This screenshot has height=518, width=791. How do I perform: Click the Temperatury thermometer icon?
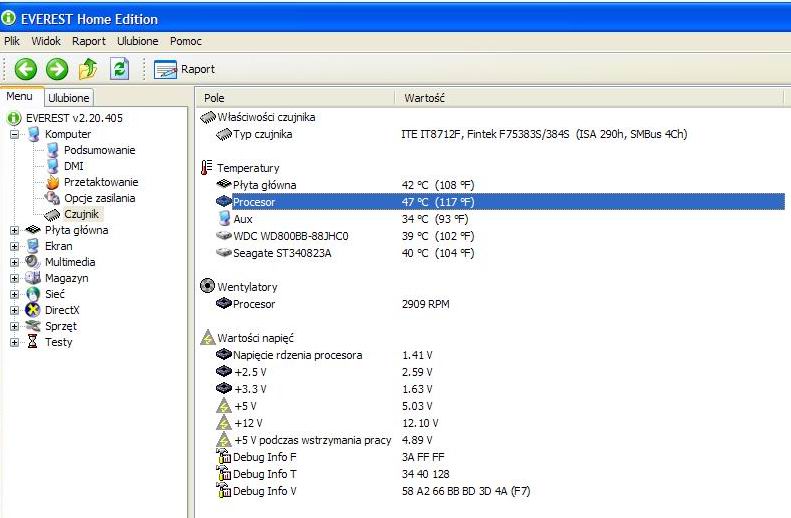click(x=206, y=167)
